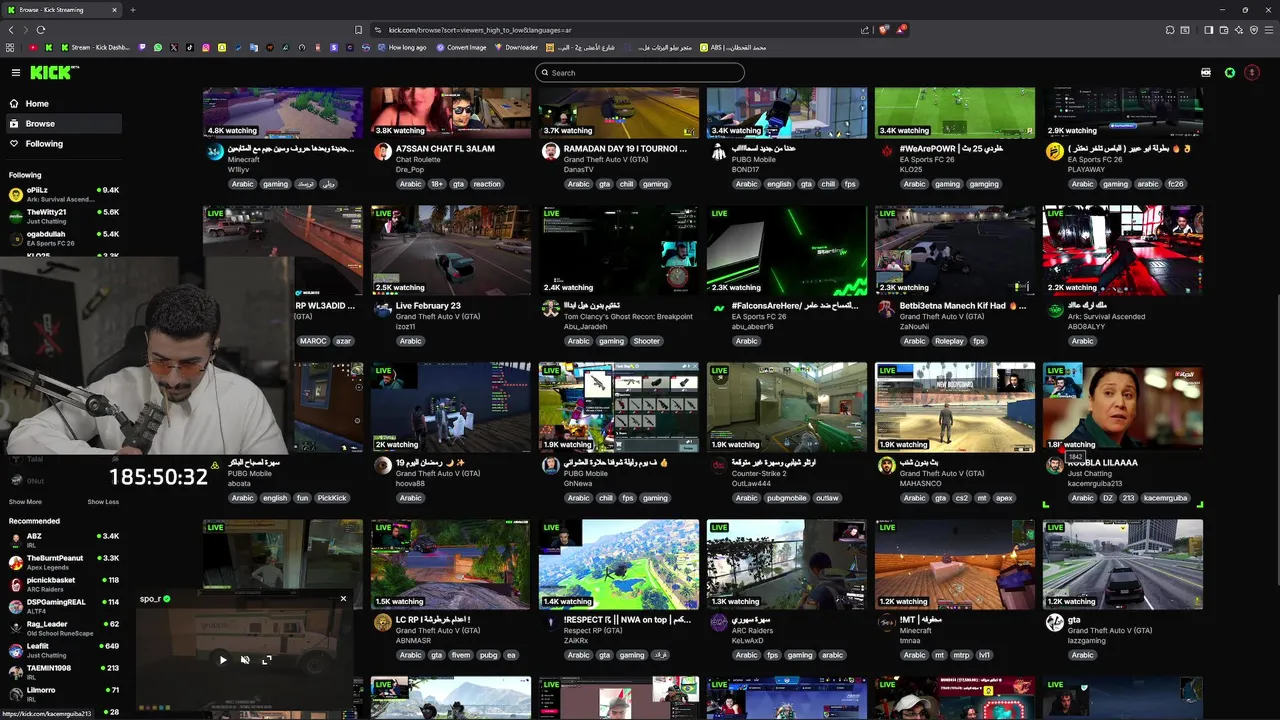This screenshot has width=1280, height=720.
Task: Click Show Less under the following list
Action: (x=103, y=502)
